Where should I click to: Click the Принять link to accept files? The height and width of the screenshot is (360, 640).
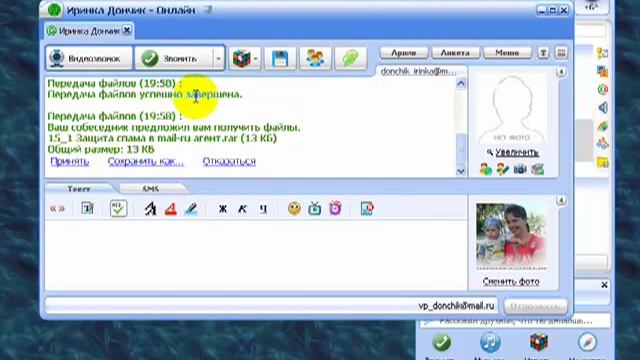tap(70, 161)
